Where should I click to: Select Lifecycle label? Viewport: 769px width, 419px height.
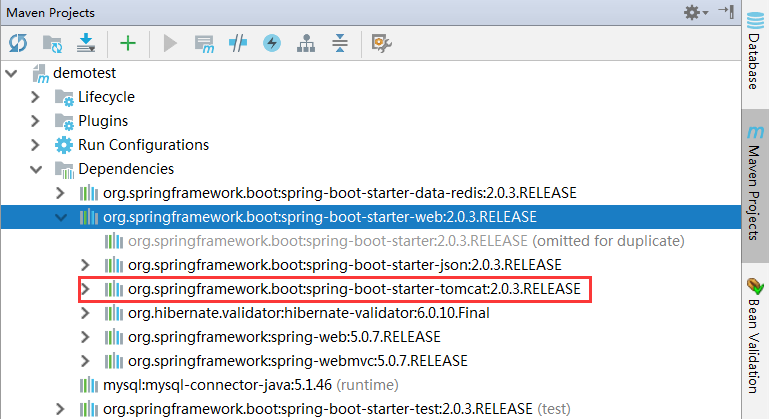106,97
